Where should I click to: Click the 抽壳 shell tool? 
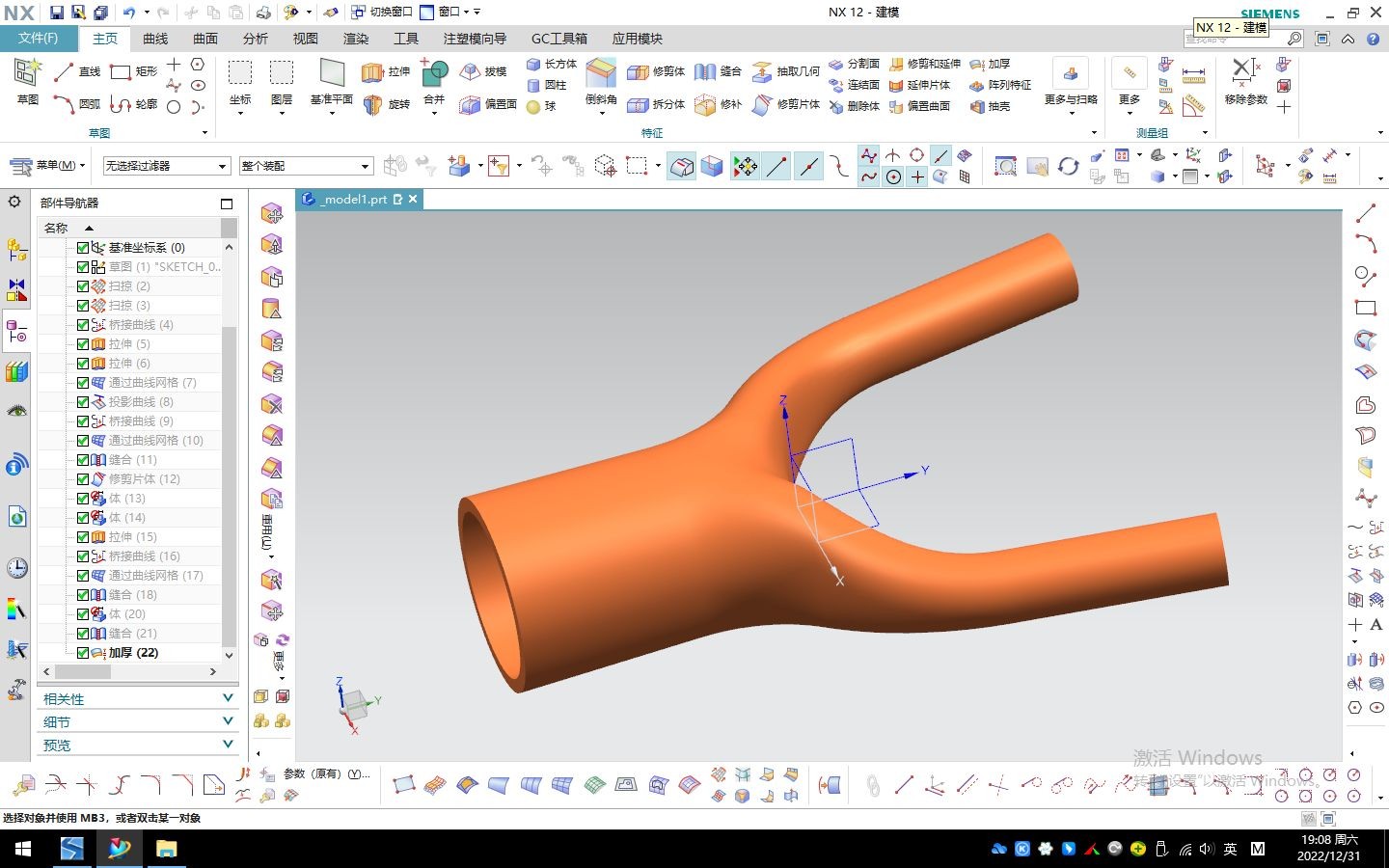tap(990, 106)
